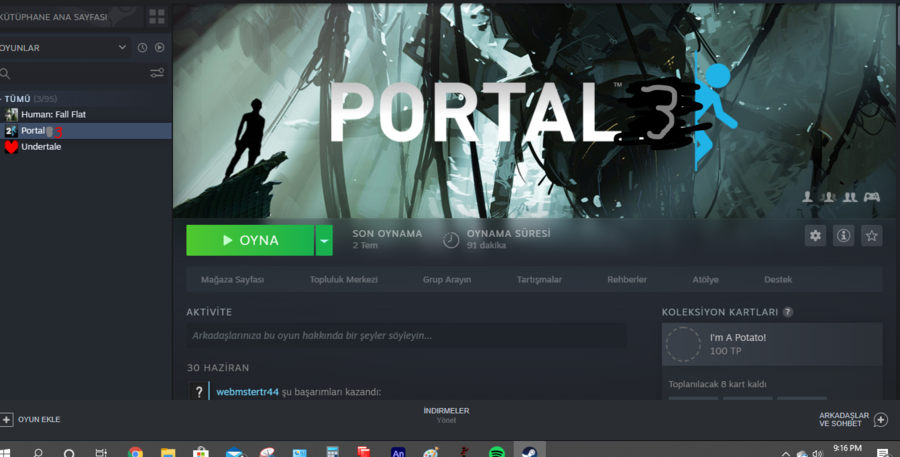
Task: Open game settings gear icon
Action: coord(815,235)
